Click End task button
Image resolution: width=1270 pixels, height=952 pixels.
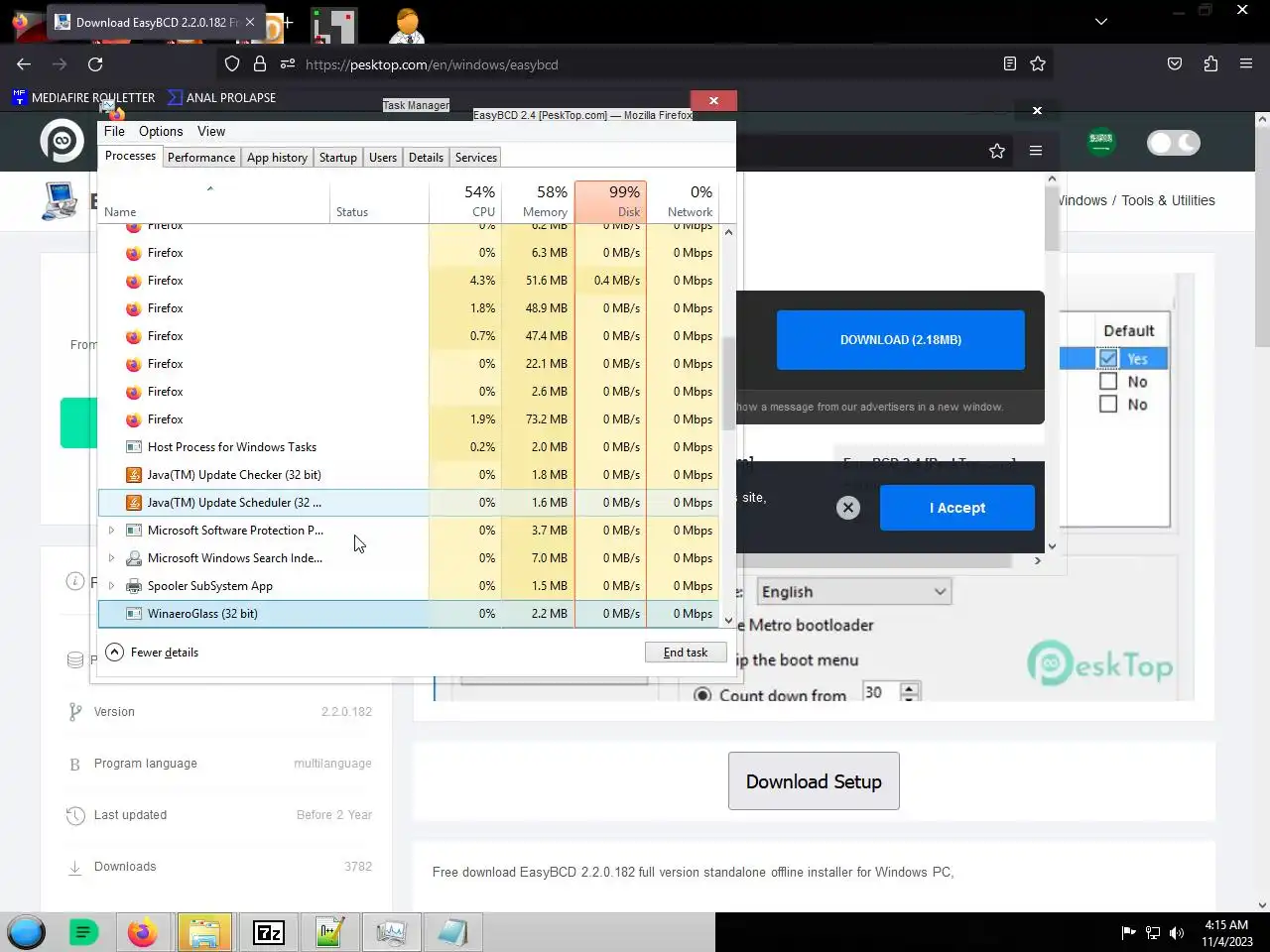pos(686,653)
